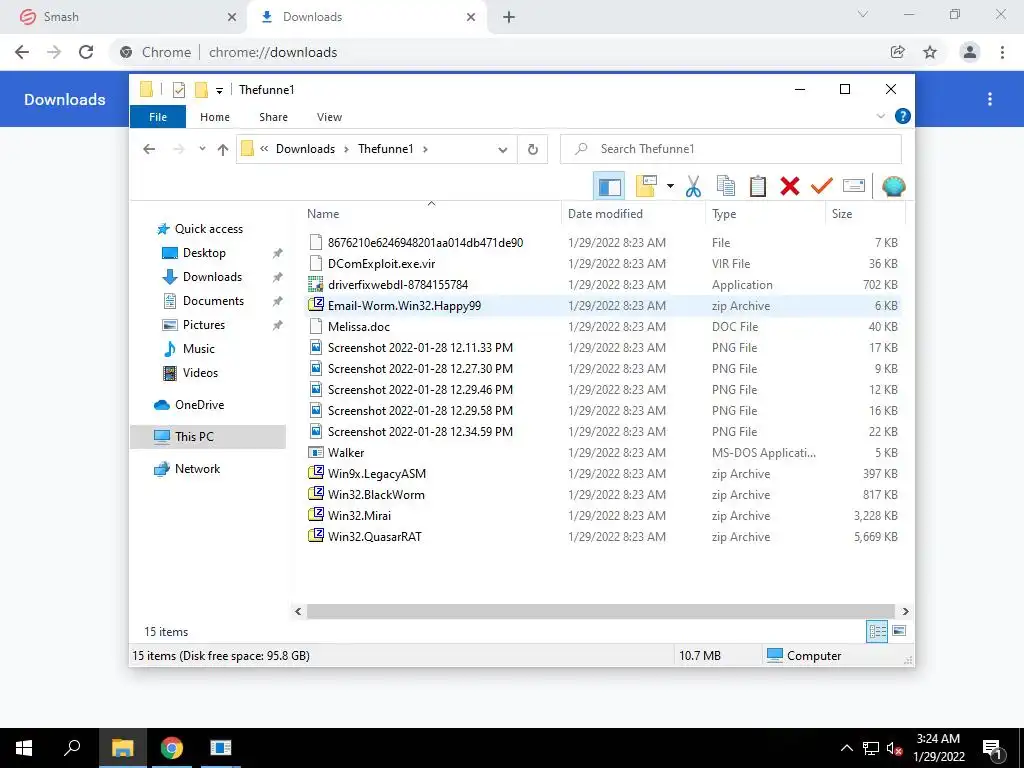Click the Paste clipboard icon

758,186
